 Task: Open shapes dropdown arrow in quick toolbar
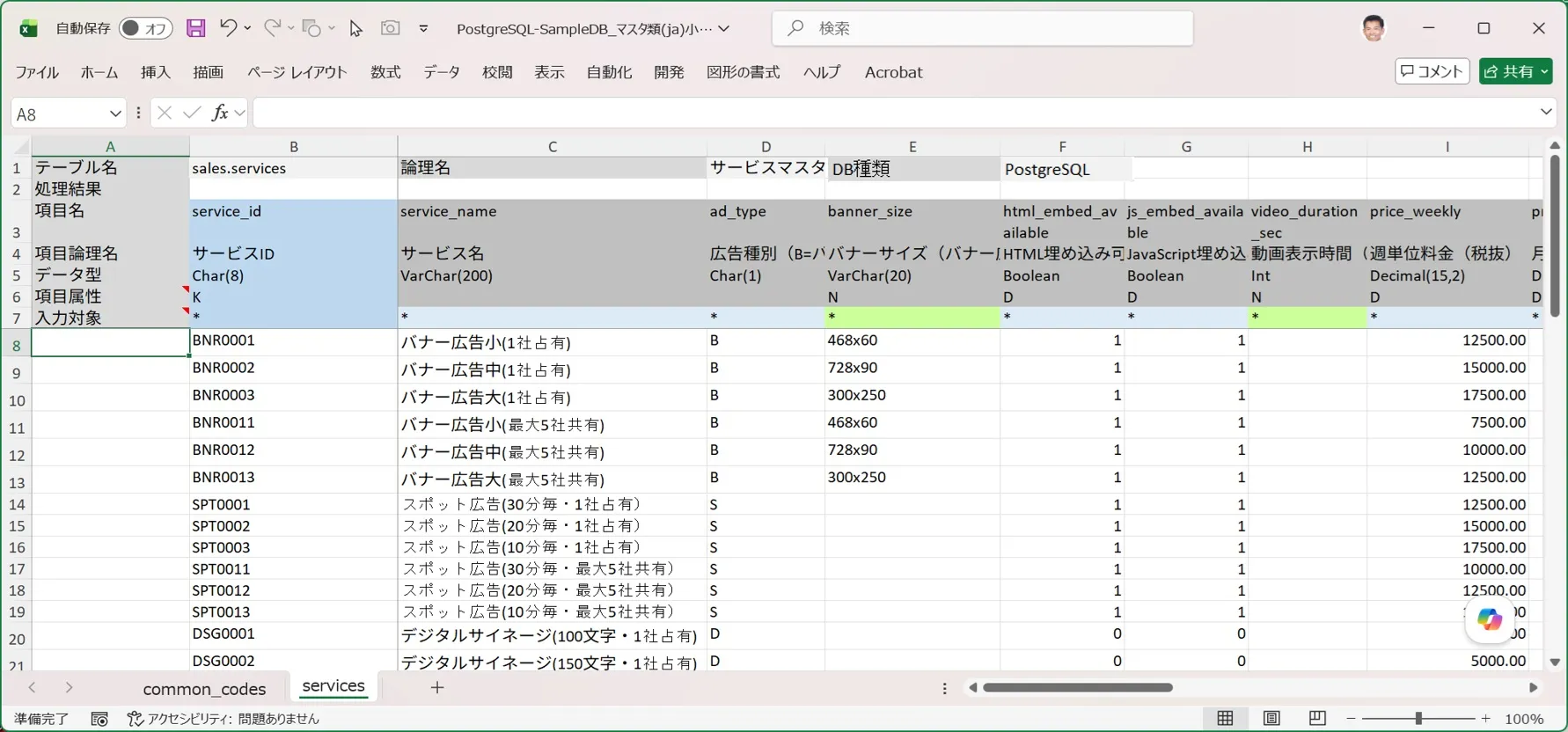(x=332, y=28)
